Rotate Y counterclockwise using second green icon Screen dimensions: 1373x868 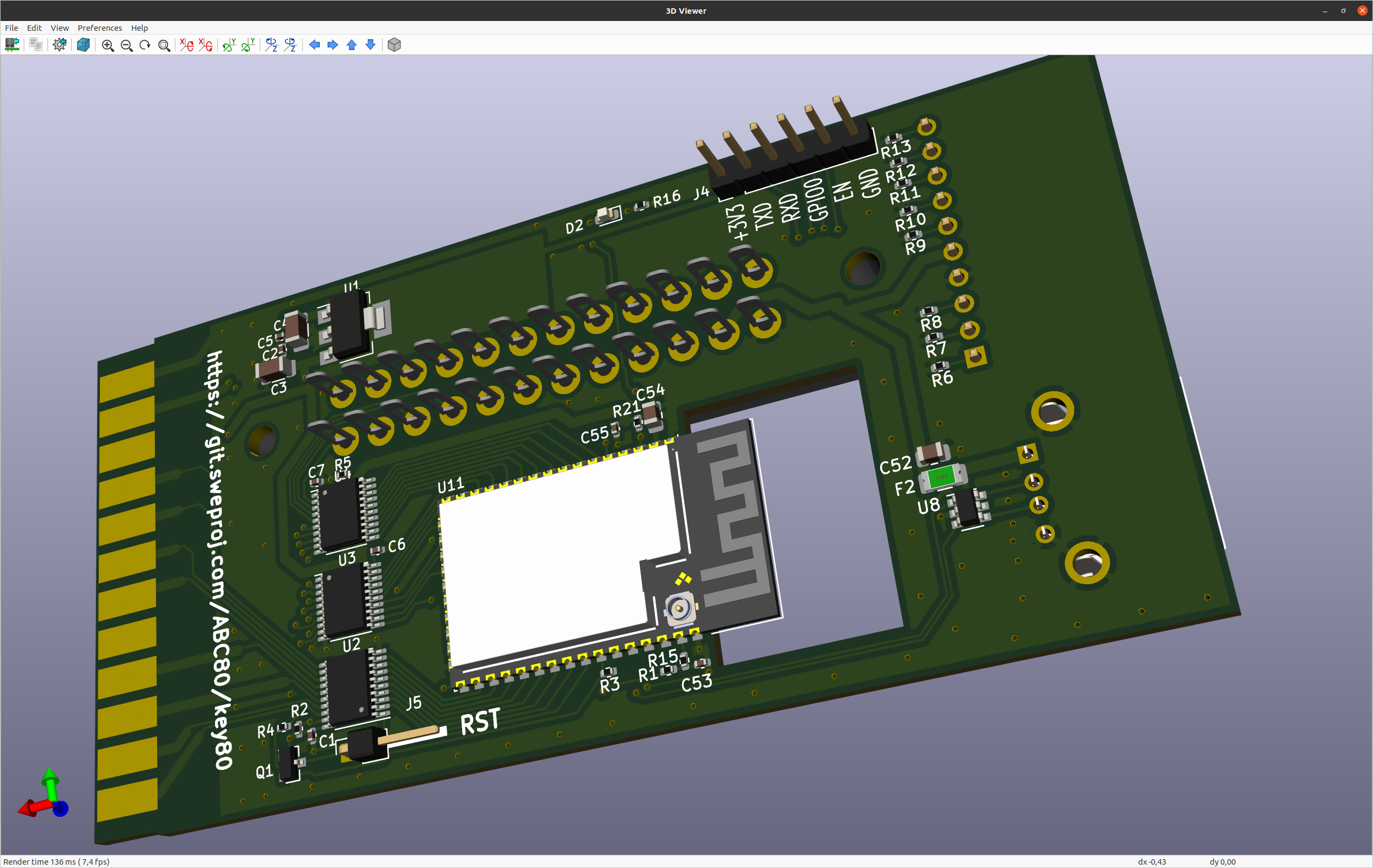[x=248, y=45]
